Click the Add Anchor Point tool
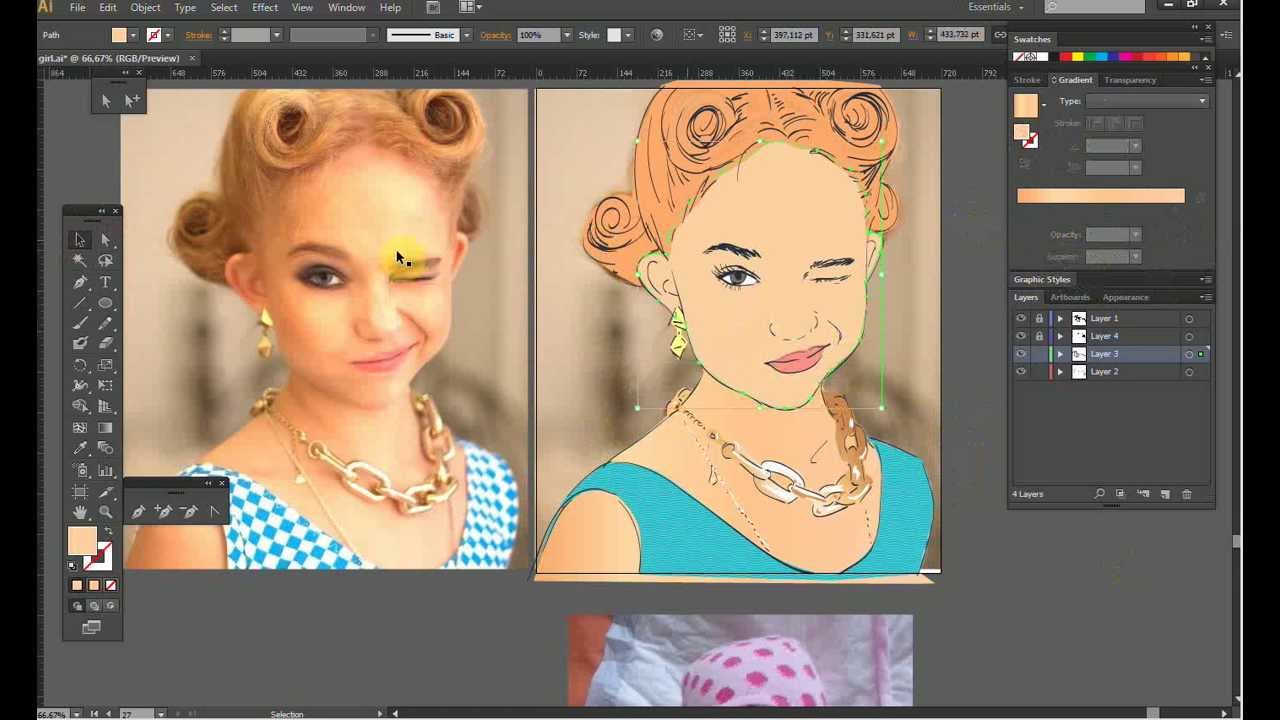The height and width of the screenshot is (720, 1280). [x=163, y=512]
